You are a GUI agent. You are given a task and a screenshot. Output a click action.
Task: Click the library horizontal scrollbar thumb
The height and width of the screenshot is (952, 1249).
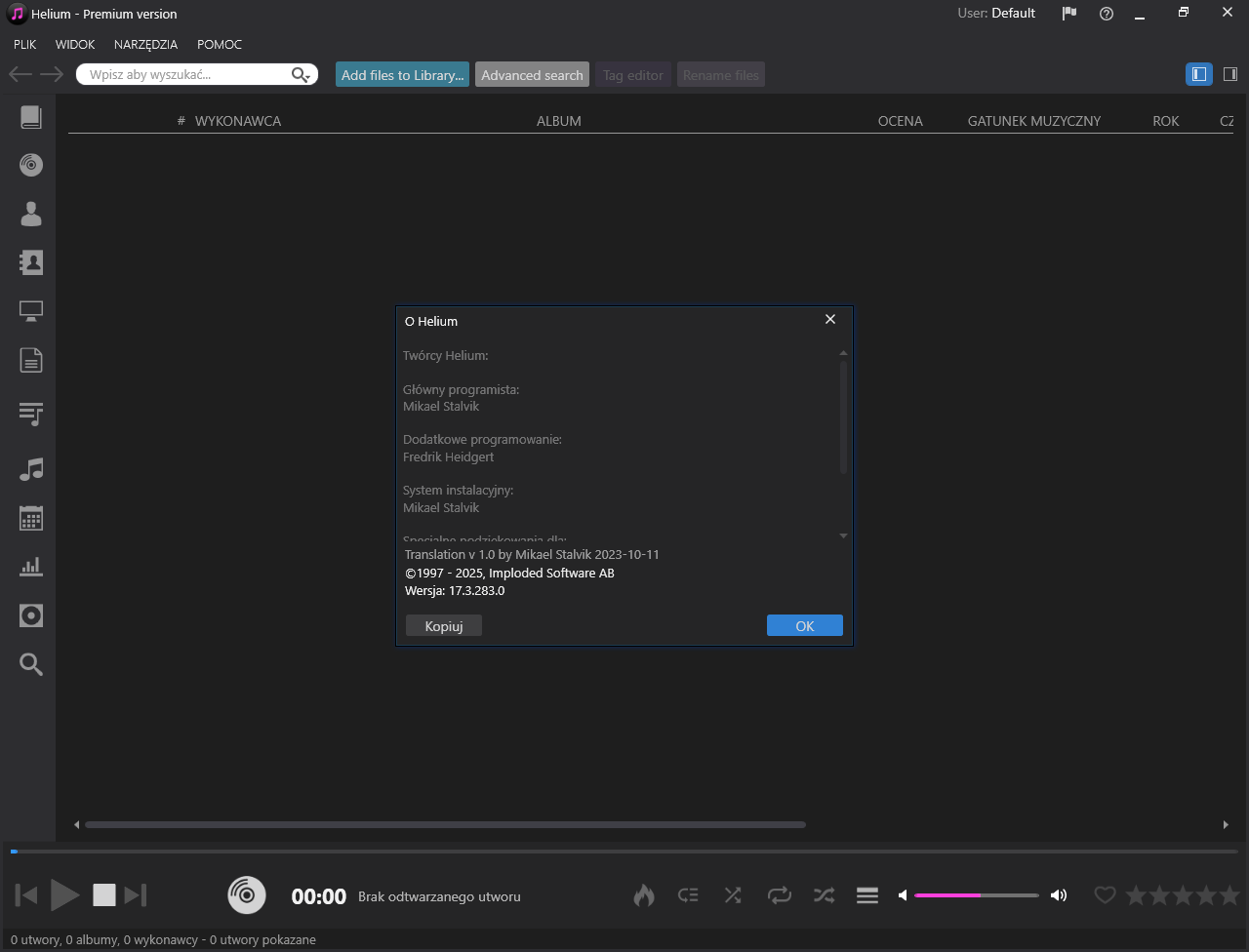click(x=445, y=825)
